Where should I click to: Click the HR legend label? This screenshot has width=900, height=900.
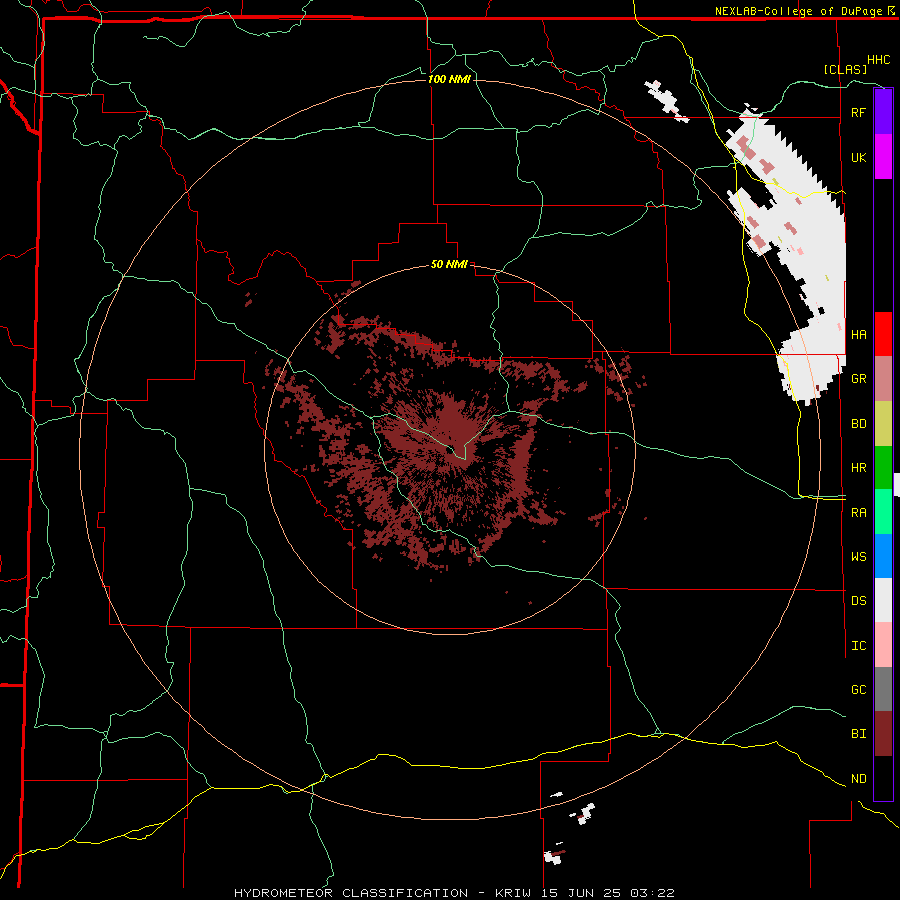(858, 468)
